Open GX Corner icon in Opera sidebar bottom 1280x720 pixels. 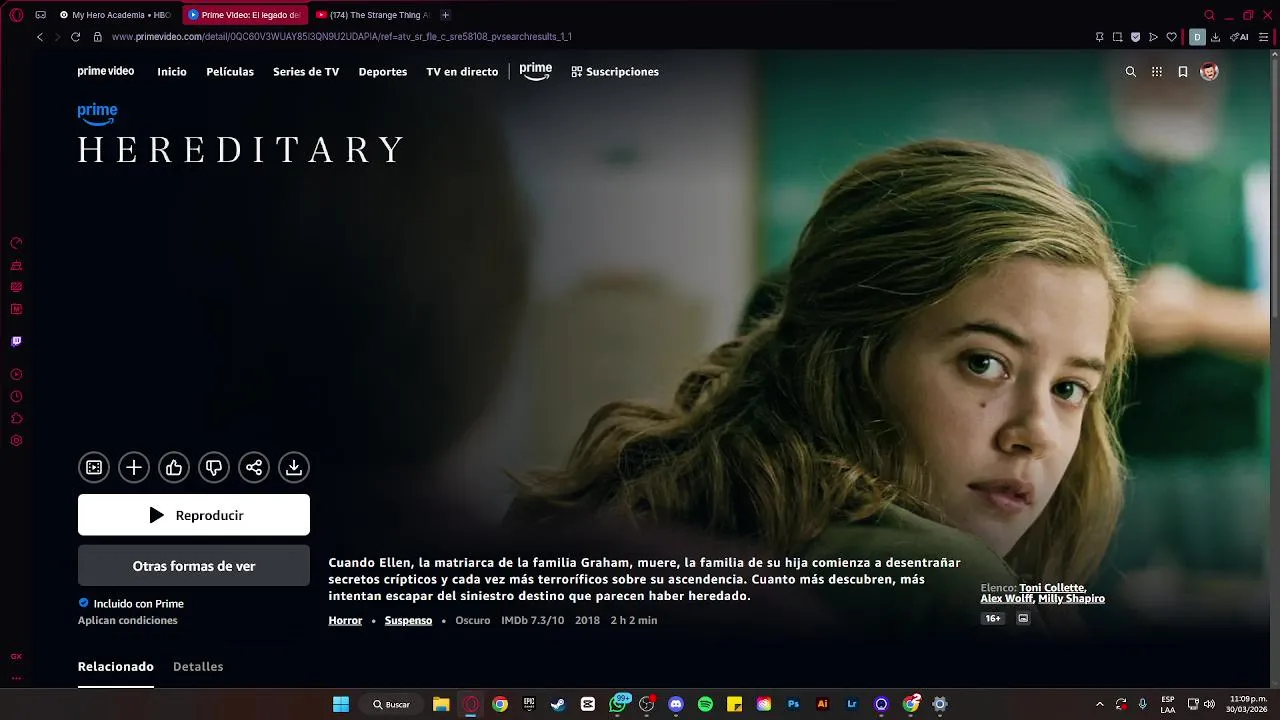(x=16, y=657)
